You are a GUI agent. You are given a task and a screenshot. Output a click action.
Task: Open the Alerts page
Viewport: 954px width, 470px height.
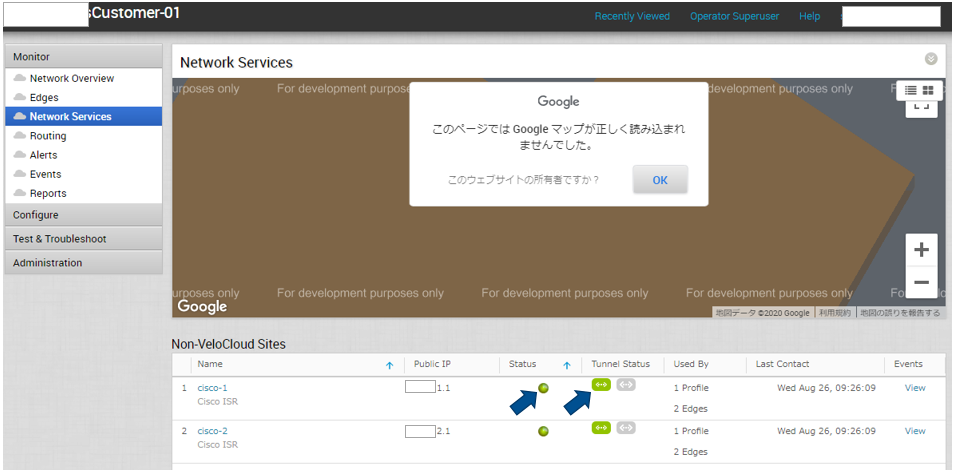(x=43, y=155)
